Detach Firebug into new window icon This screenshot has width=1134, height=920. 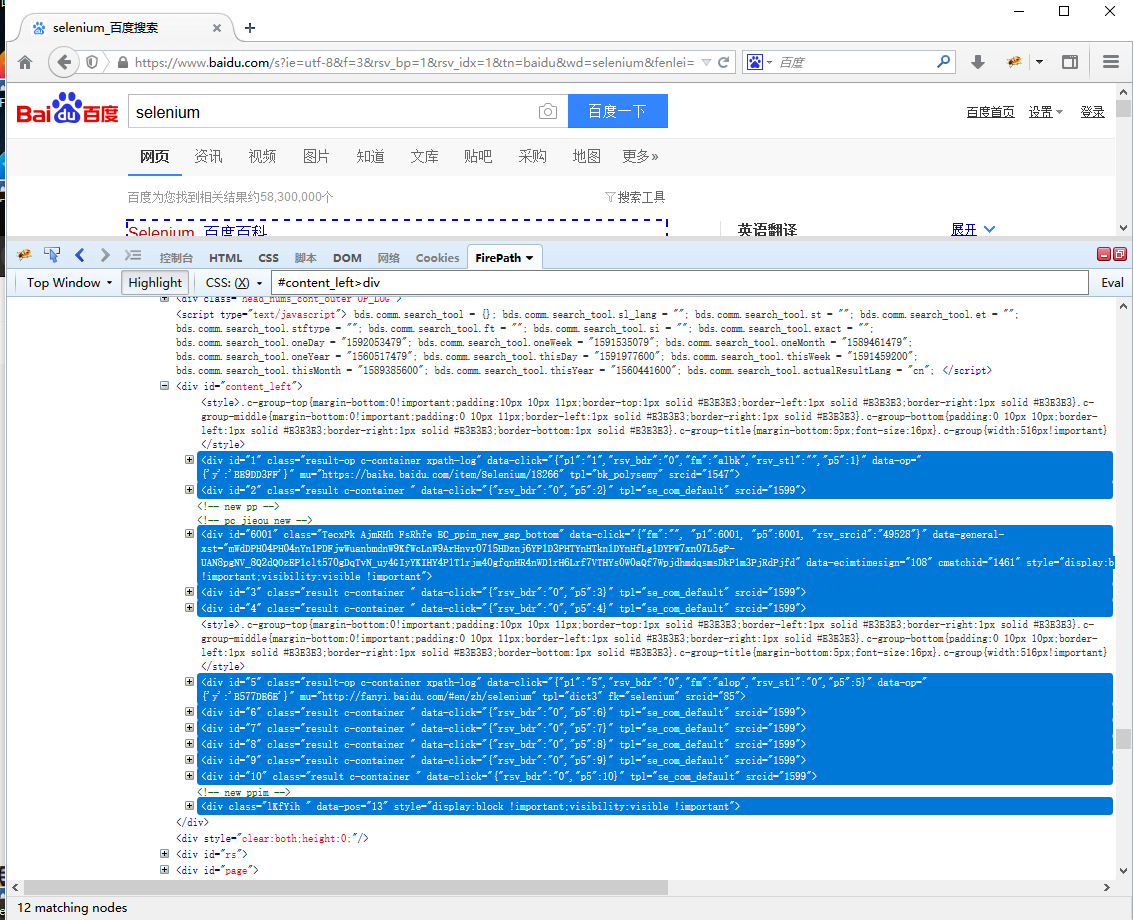pos(1120,254)
